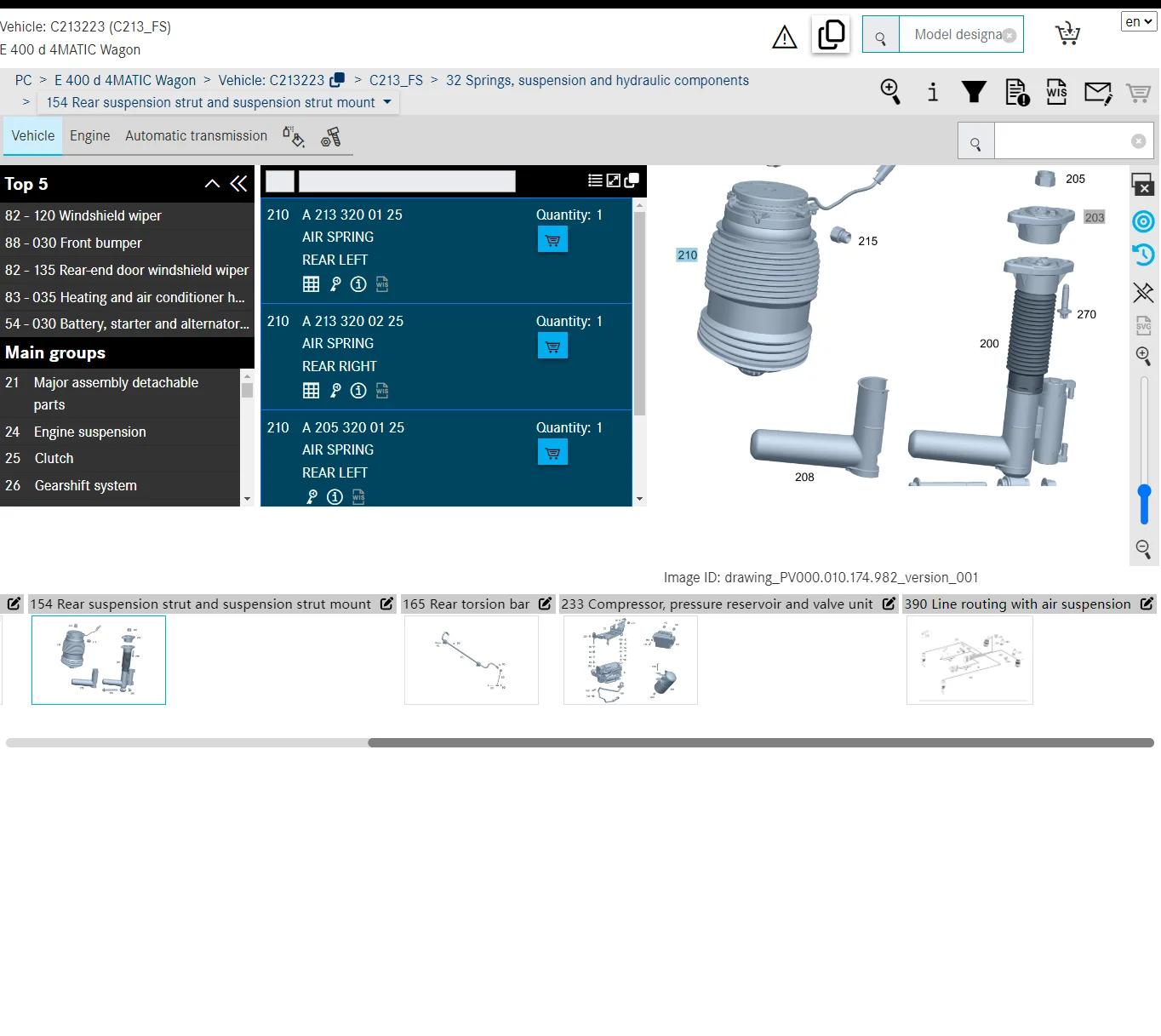Screen dimensions: 1161x1036
Task: Collapse the left sidebar with double chevron
Action: tap(238, 184)
